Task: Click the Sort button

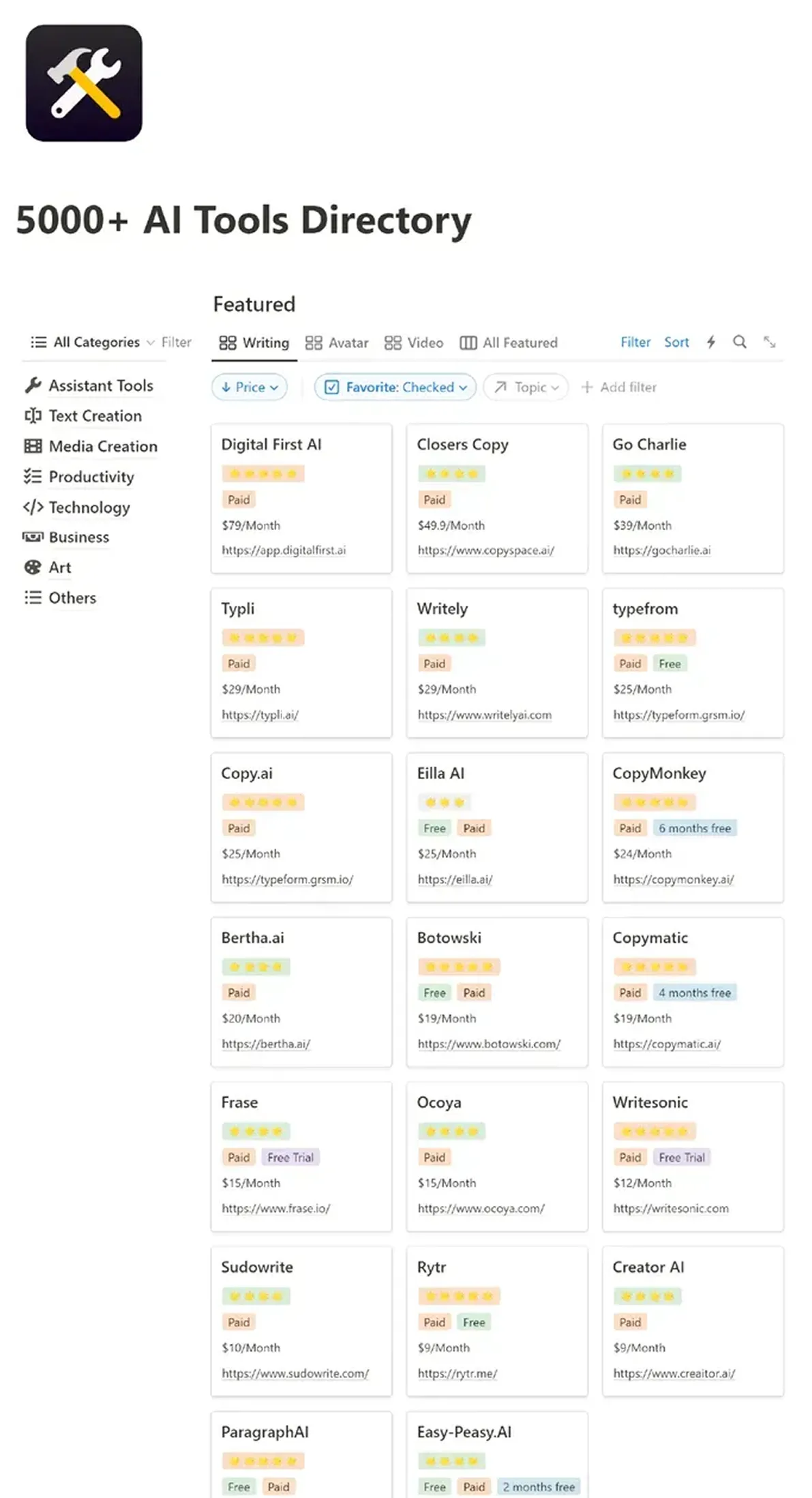Action: tap(676, 342)
